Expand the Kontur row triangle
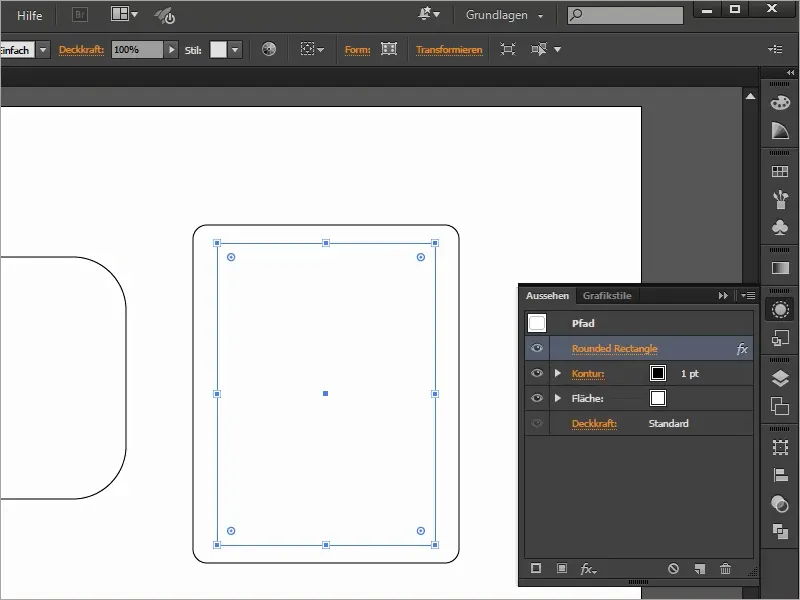 558,373
